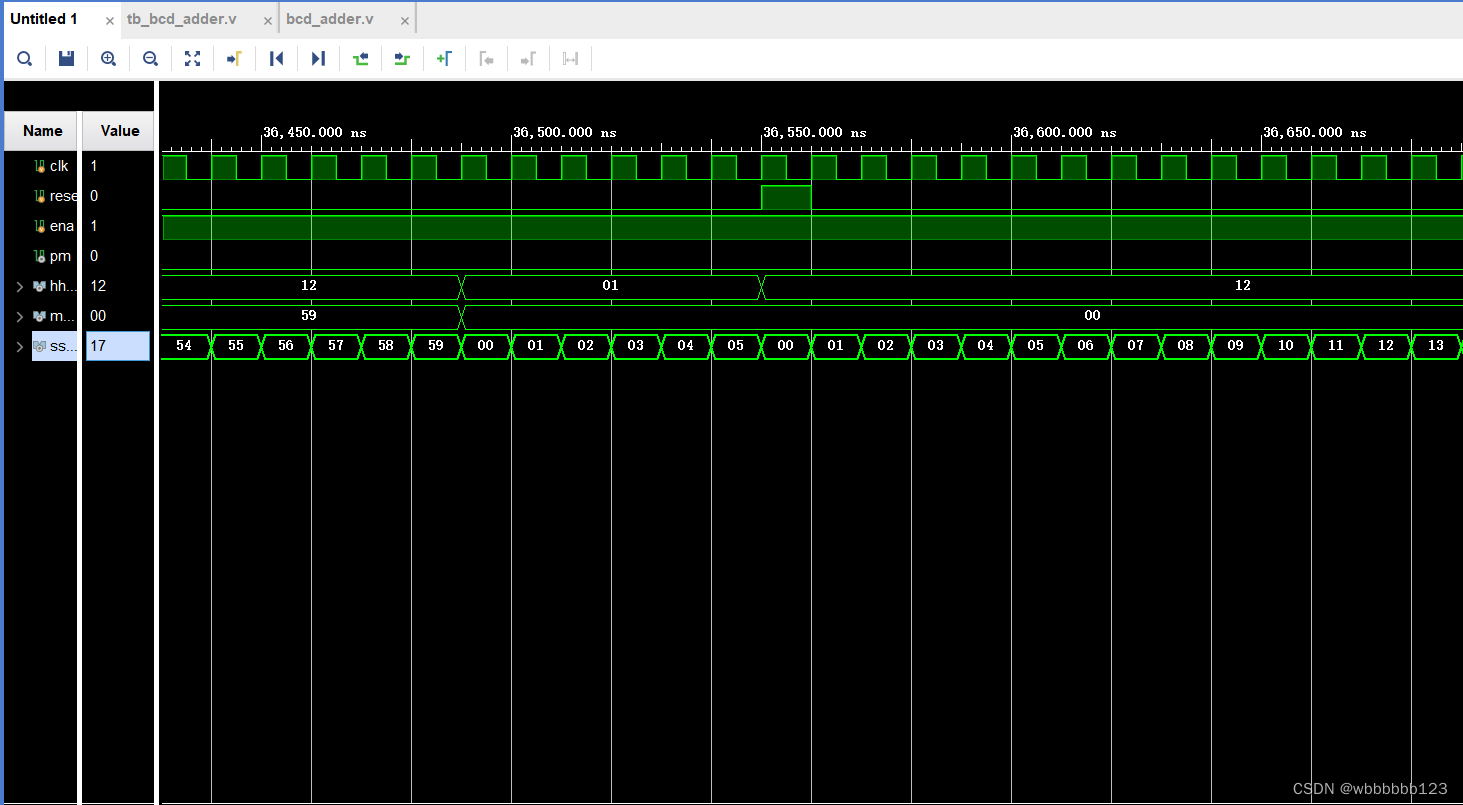Image resolution: width=1463 pixels, height=805 pixels.
Task: Jump to the next transition
Action: (402, 59)
